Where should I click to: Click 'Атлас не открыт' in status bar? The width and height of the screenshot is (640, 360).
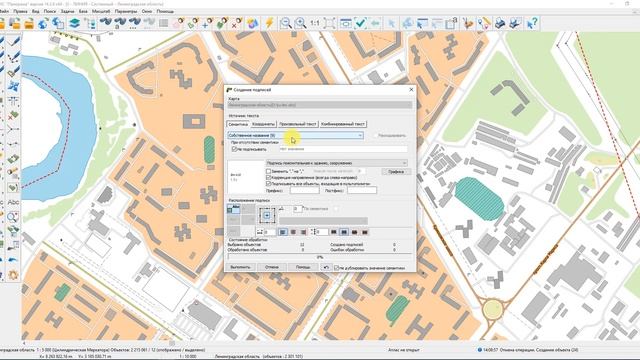(x=404, y=350)
